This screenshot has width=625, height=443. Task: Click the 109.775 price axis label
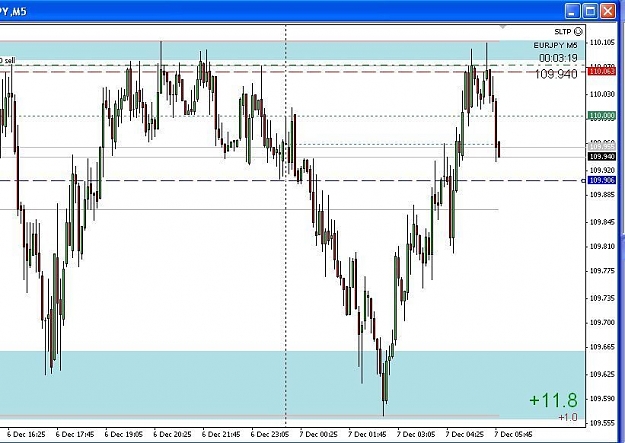point(602,271)
